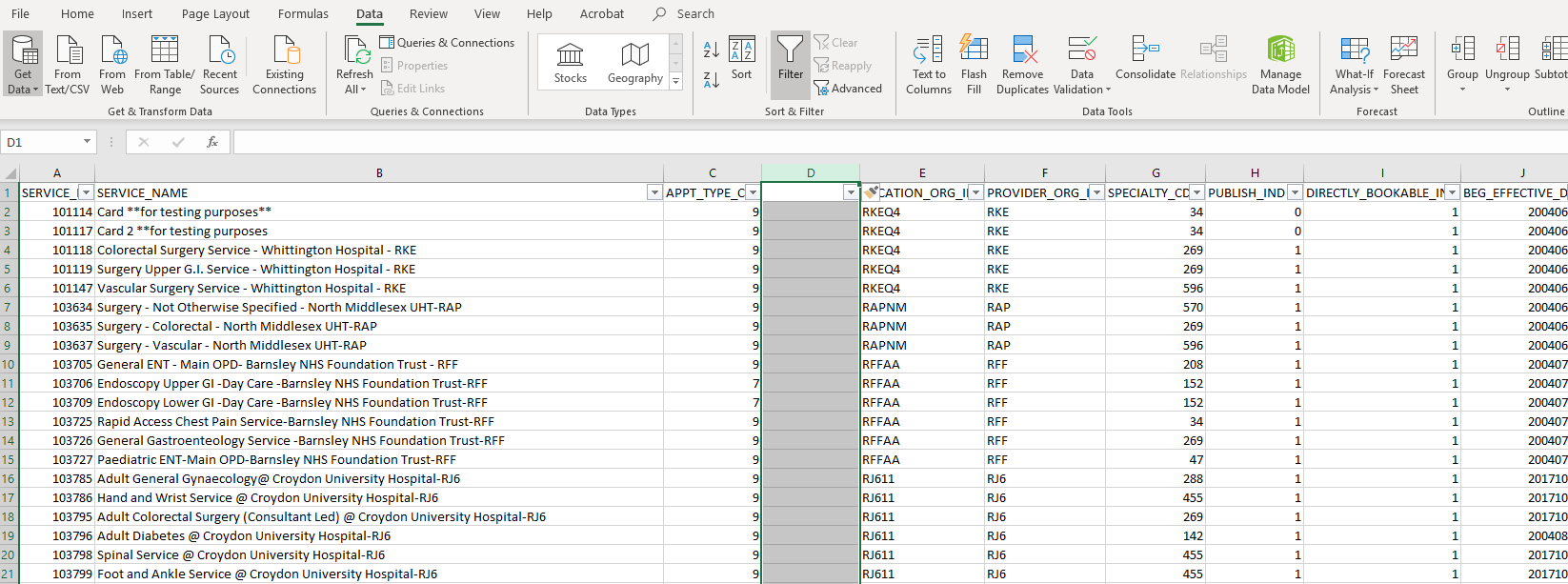This screenshot has width=1568, height=584.
Task: Click the Insert Function fx button
Action: click(x=212, y=142)
